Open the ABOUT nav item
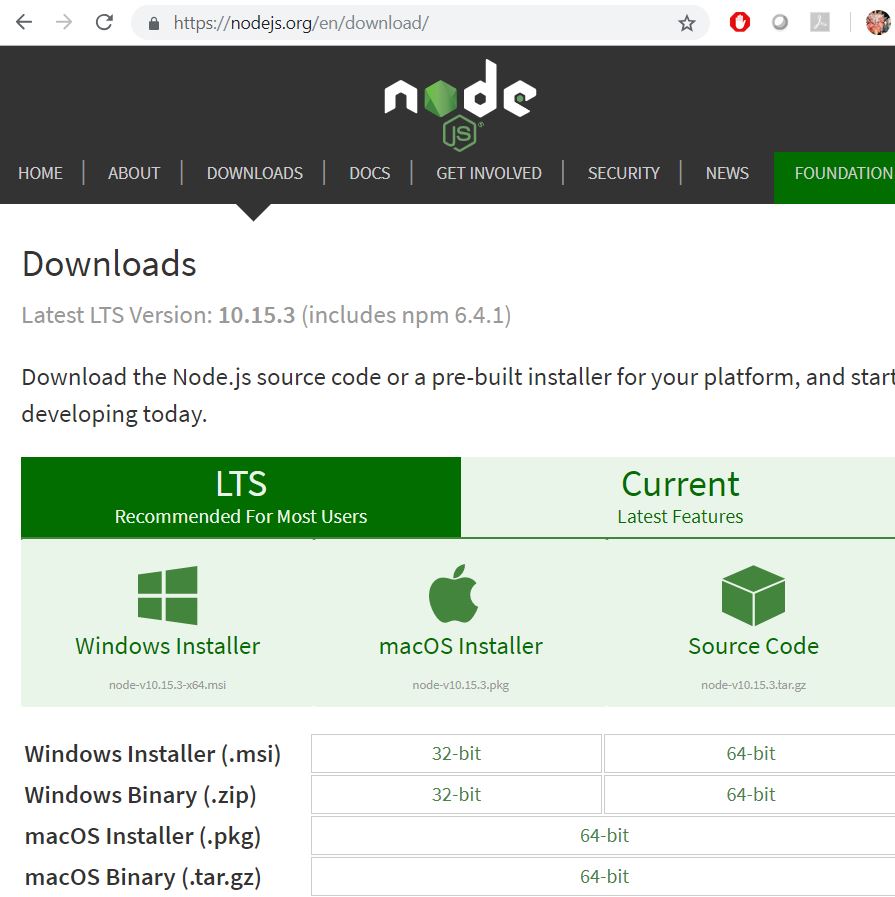The width and height of the screenshot is (895, 897). click(x=134, y=173)
